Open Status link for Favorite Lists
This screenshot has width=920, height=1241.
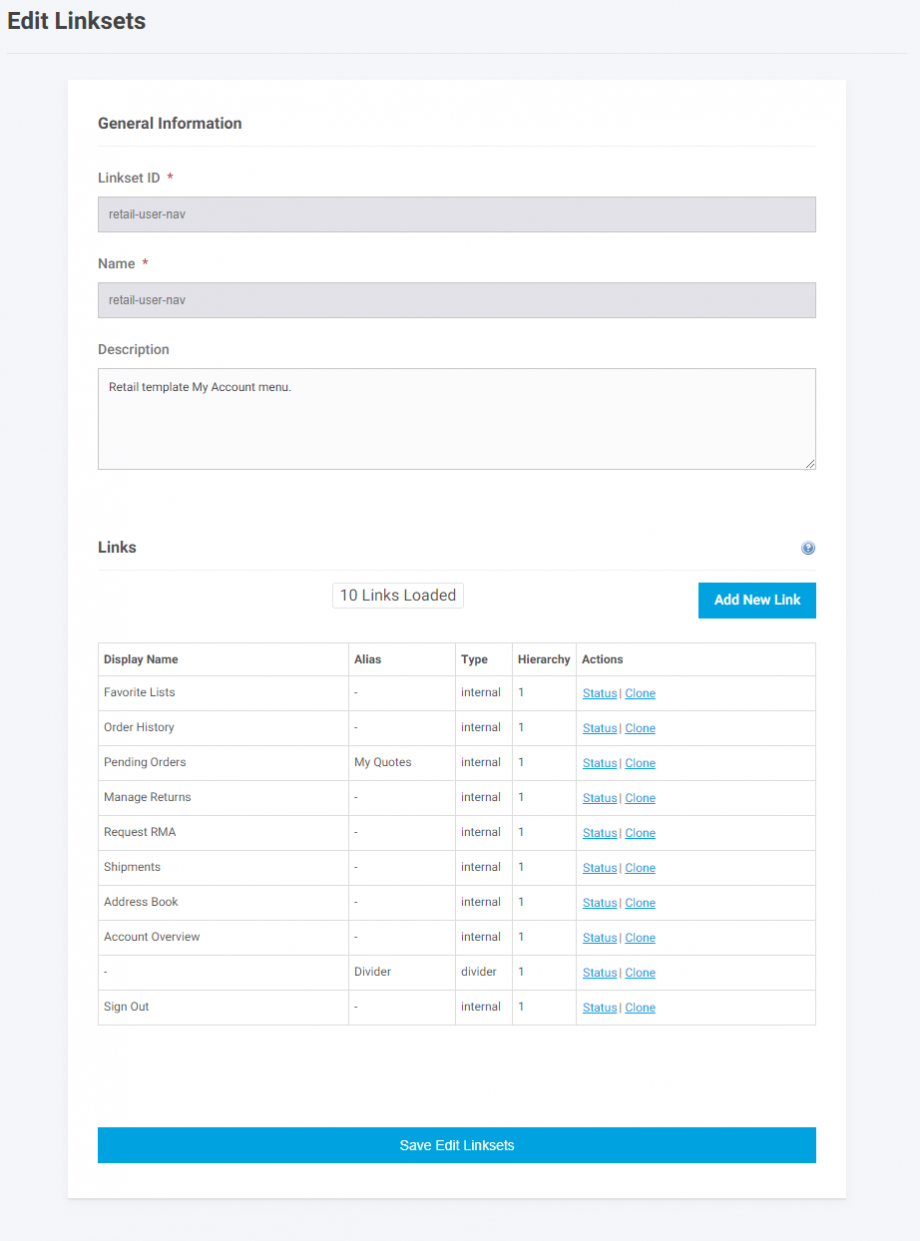[600, 693]
